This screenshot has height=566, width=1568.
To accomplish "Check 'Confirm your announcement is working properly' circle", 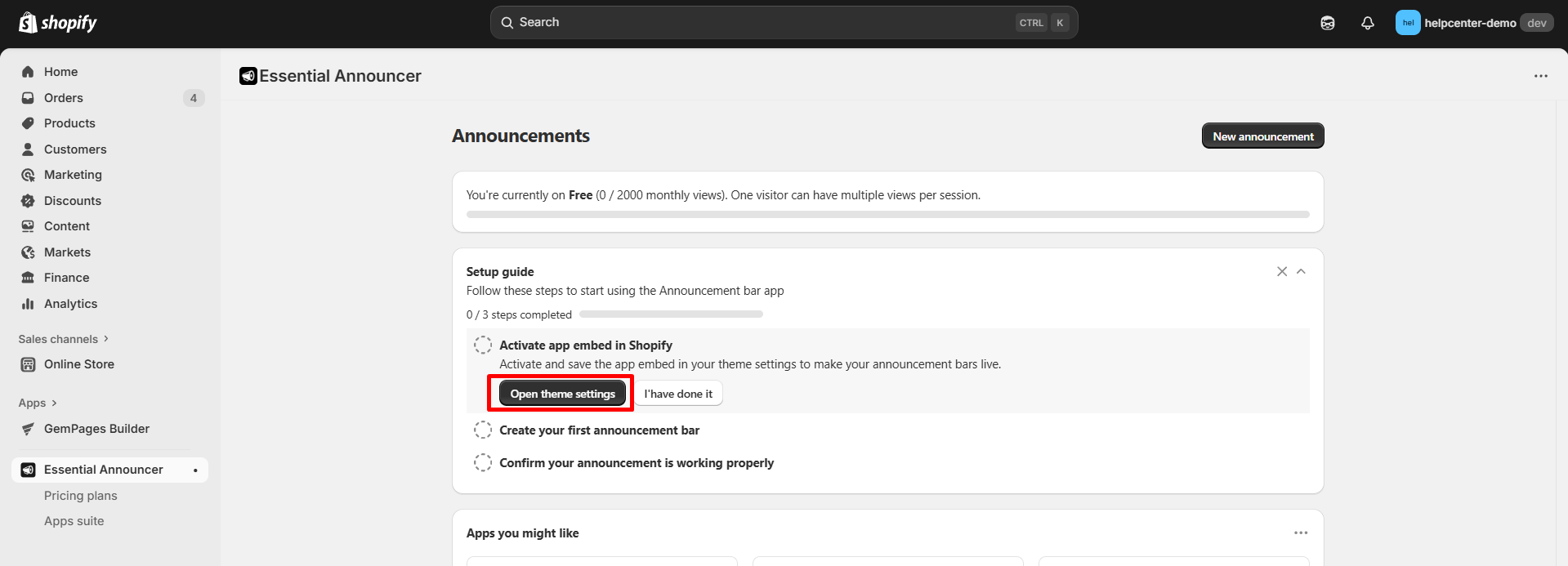I will tap(483, 463).
